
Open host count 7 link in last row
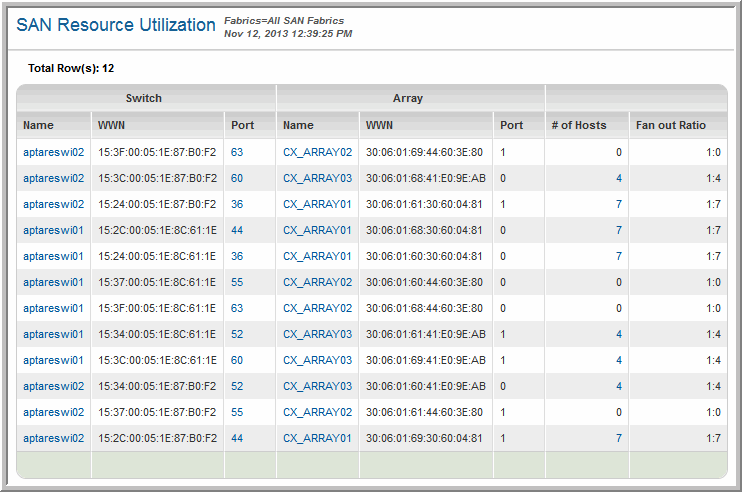tap(619, 438)
